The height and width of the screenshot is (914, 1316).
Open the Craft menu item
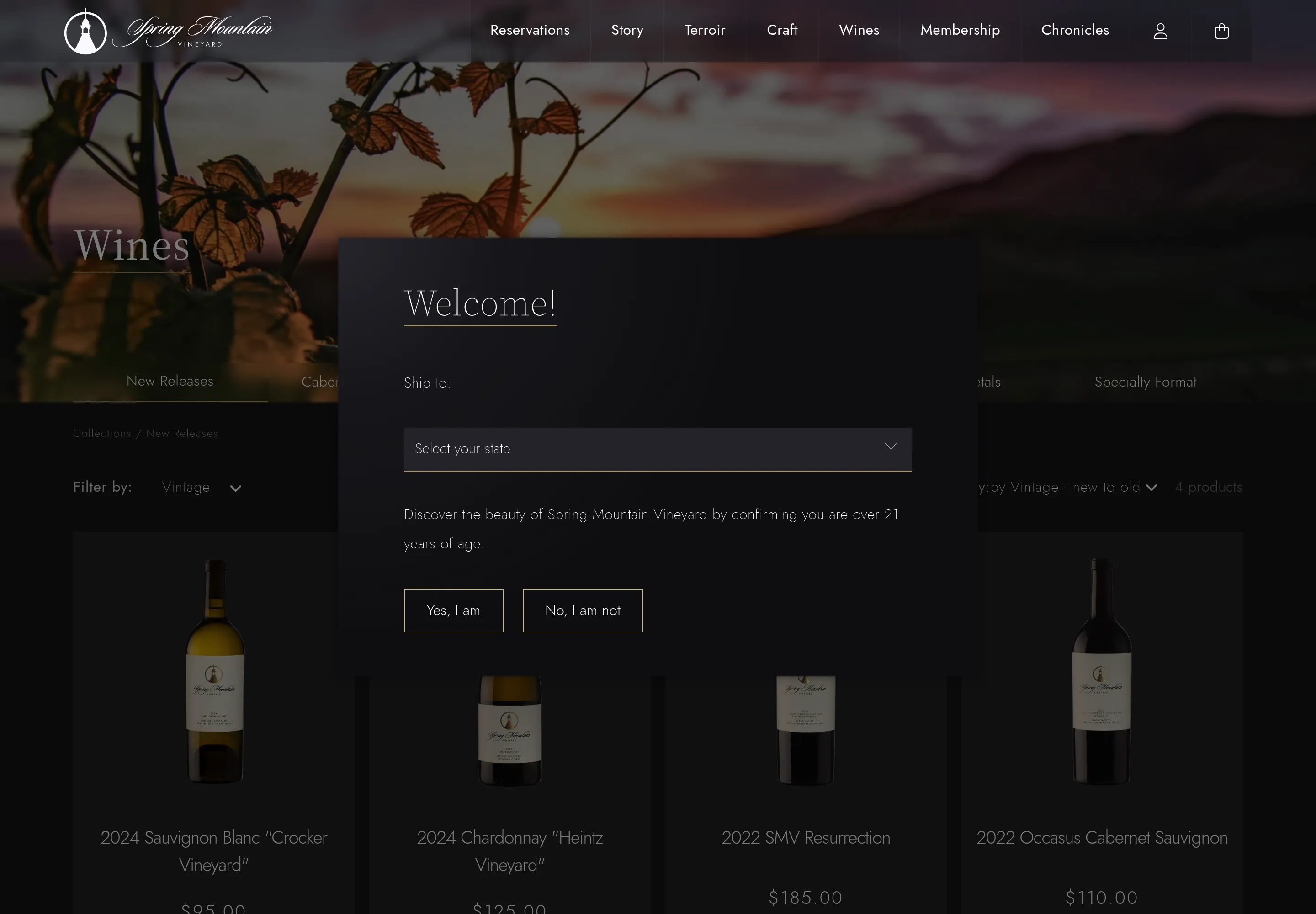click(x=782, y=30)
